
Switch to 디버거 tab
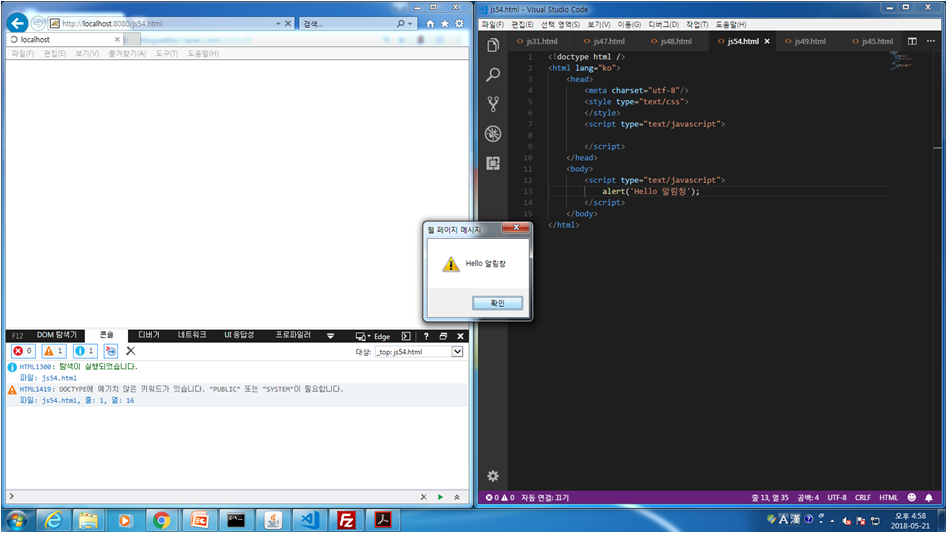coord(149,335)
